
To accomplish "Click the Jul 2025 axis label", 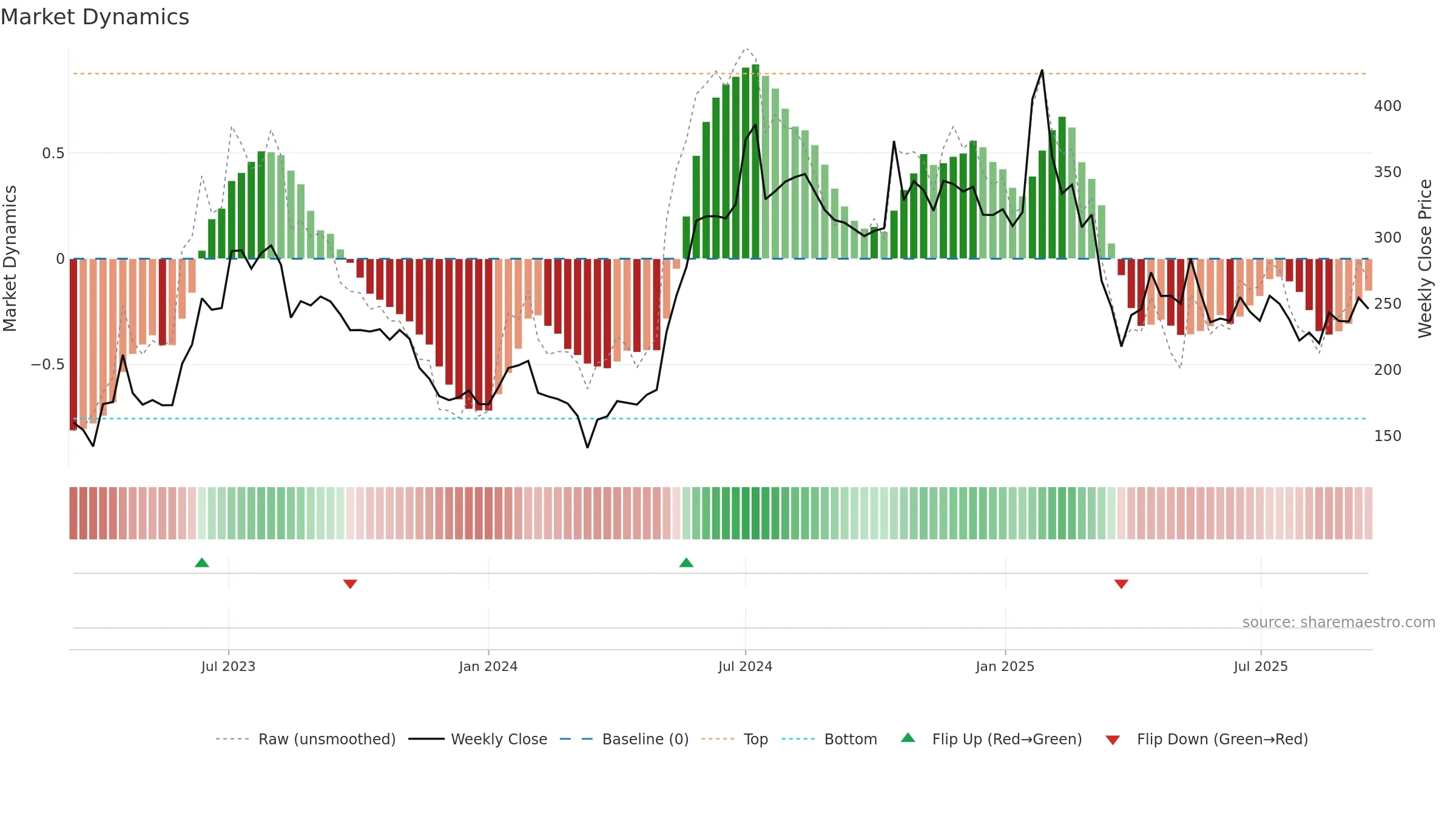I will [x=1261, y=666].
